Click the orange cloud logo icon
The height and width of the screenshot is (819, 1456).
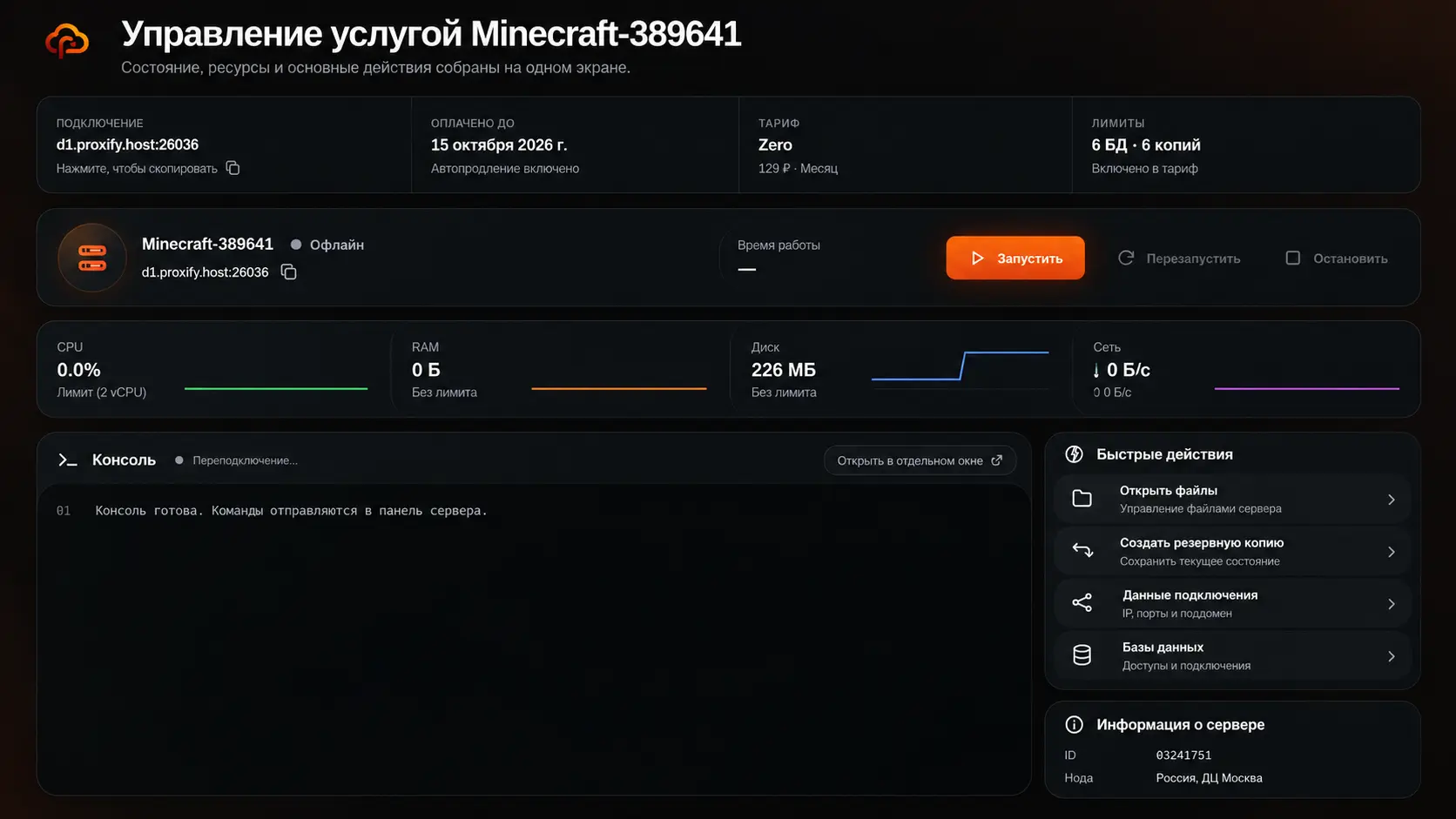(67, 41)
